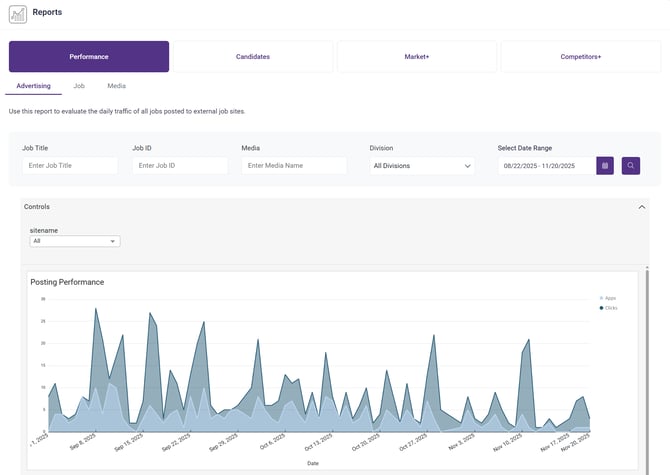Screen dimensions: 670x475
Task: Click the Reports chart icon in header
Action: (x=18, y=14)
